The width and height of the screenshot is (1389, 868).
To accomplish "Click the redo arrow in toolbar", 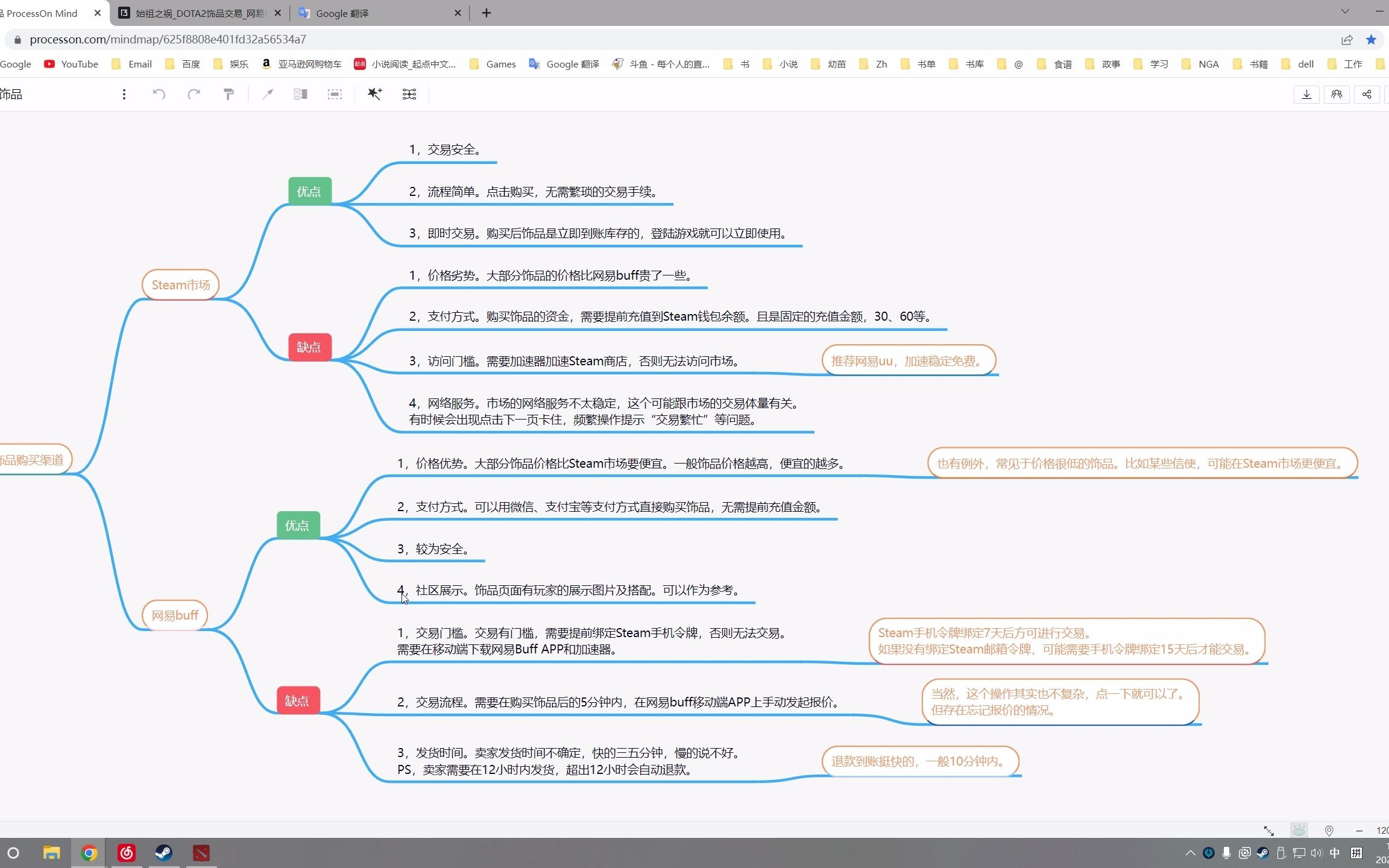I will tap(194, 94).
